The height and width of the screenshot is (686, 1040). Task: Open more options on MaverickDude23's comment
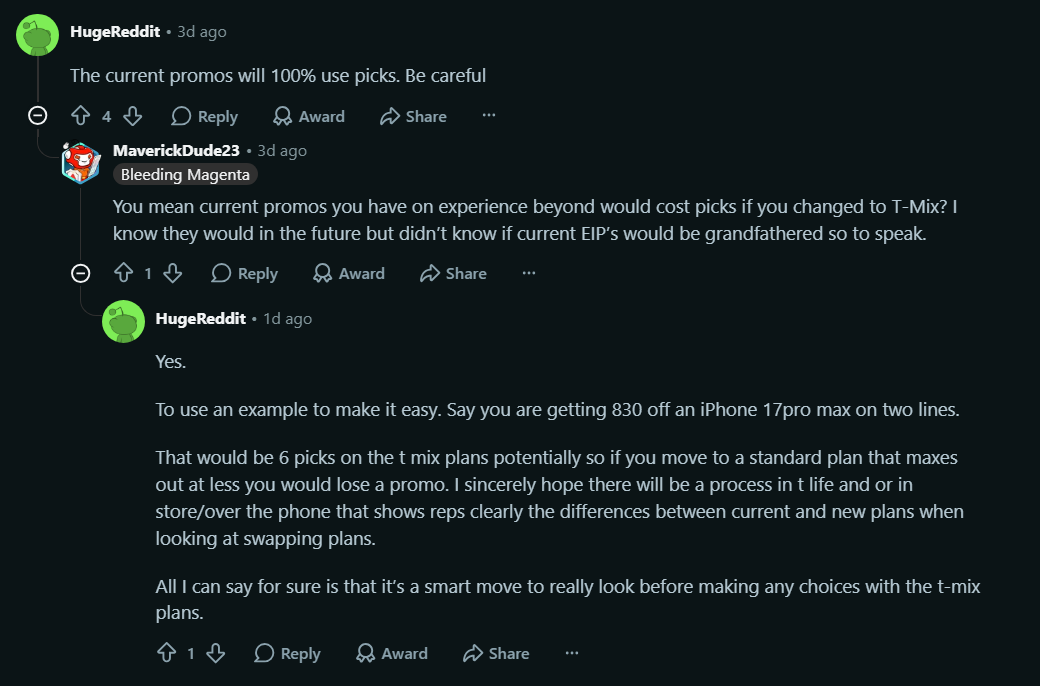[x=529, y=273]
